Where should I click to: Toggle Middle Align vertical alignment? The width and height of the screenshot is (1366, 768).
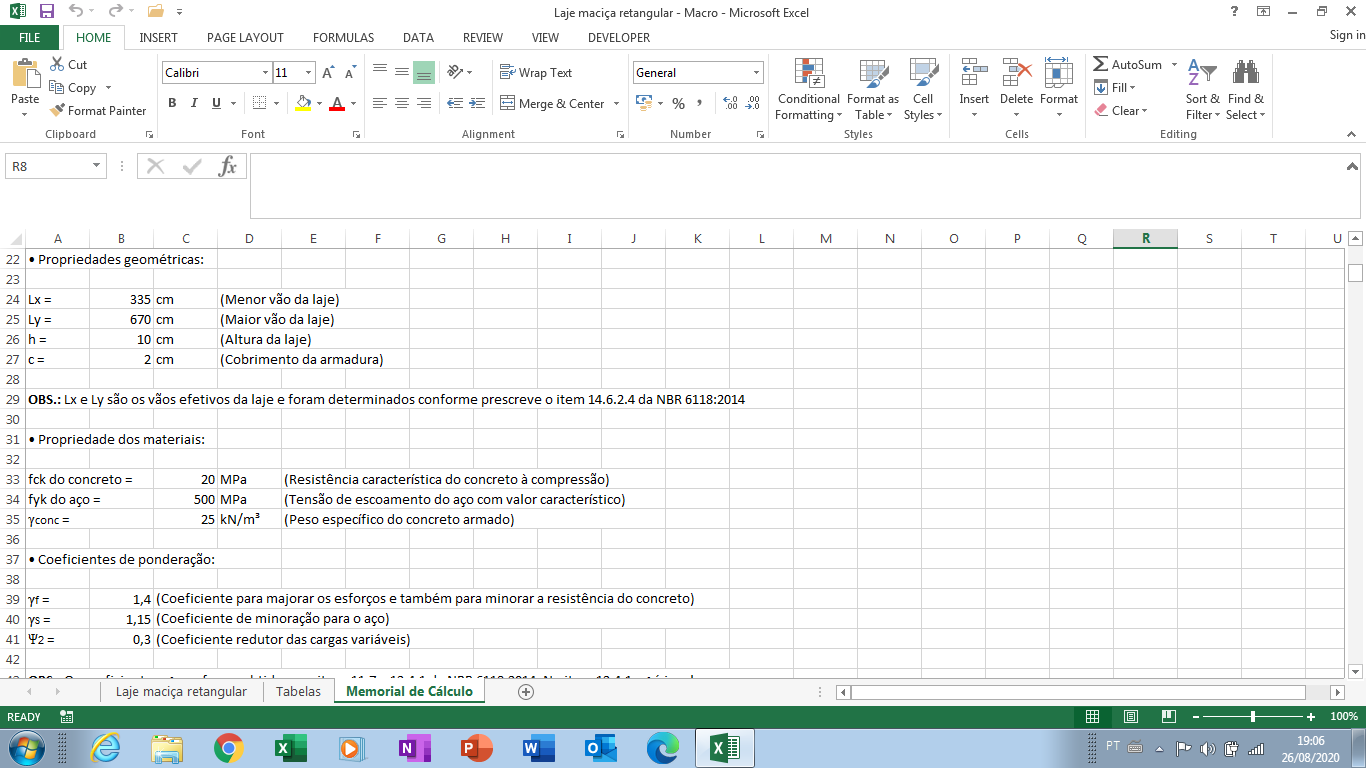click(401, 73)
